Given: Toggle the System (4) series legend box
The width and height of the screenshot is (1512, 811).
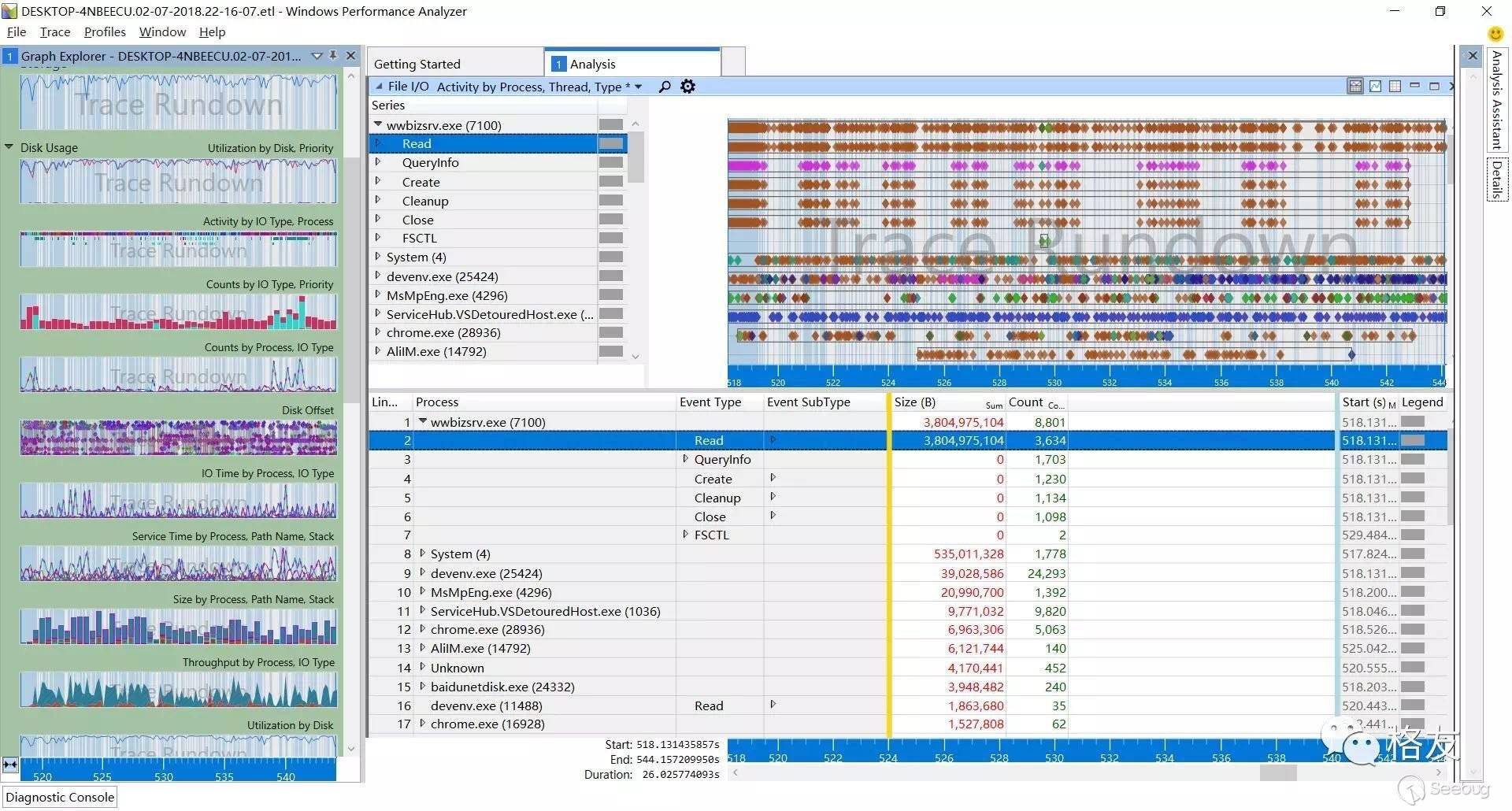Looking at the screenshot, I should pos(610,257).
